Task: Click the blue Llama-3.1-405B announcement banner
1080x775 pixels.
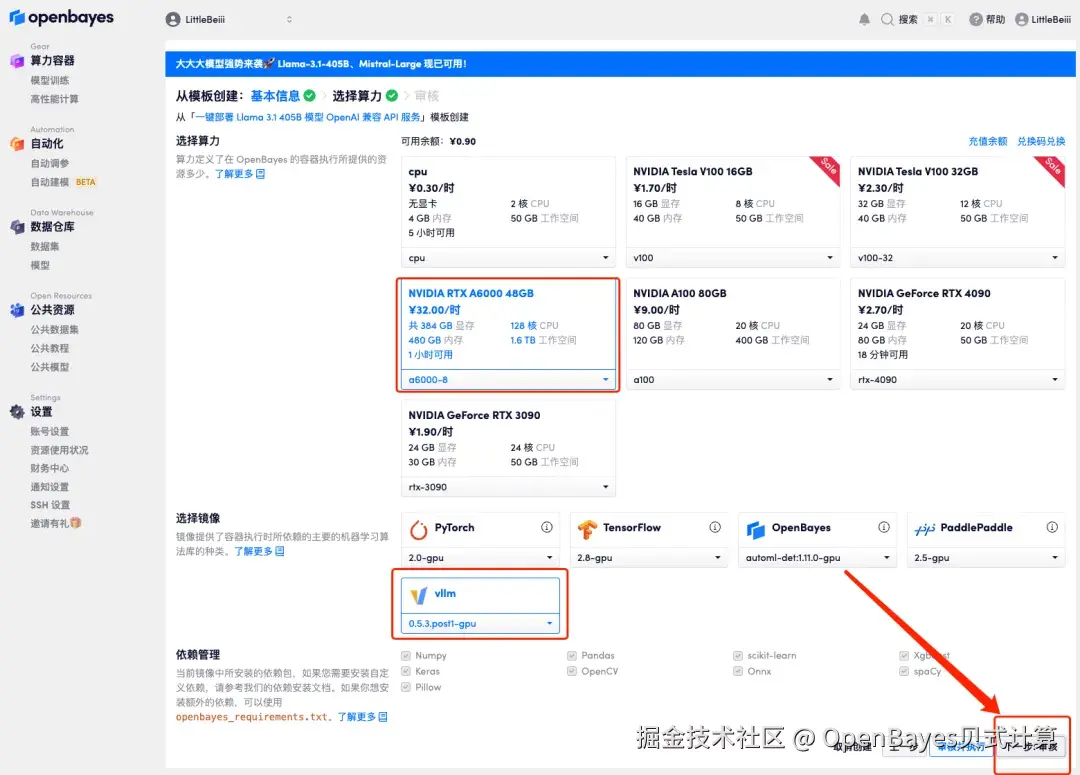Action: click(x=620, y=63)
